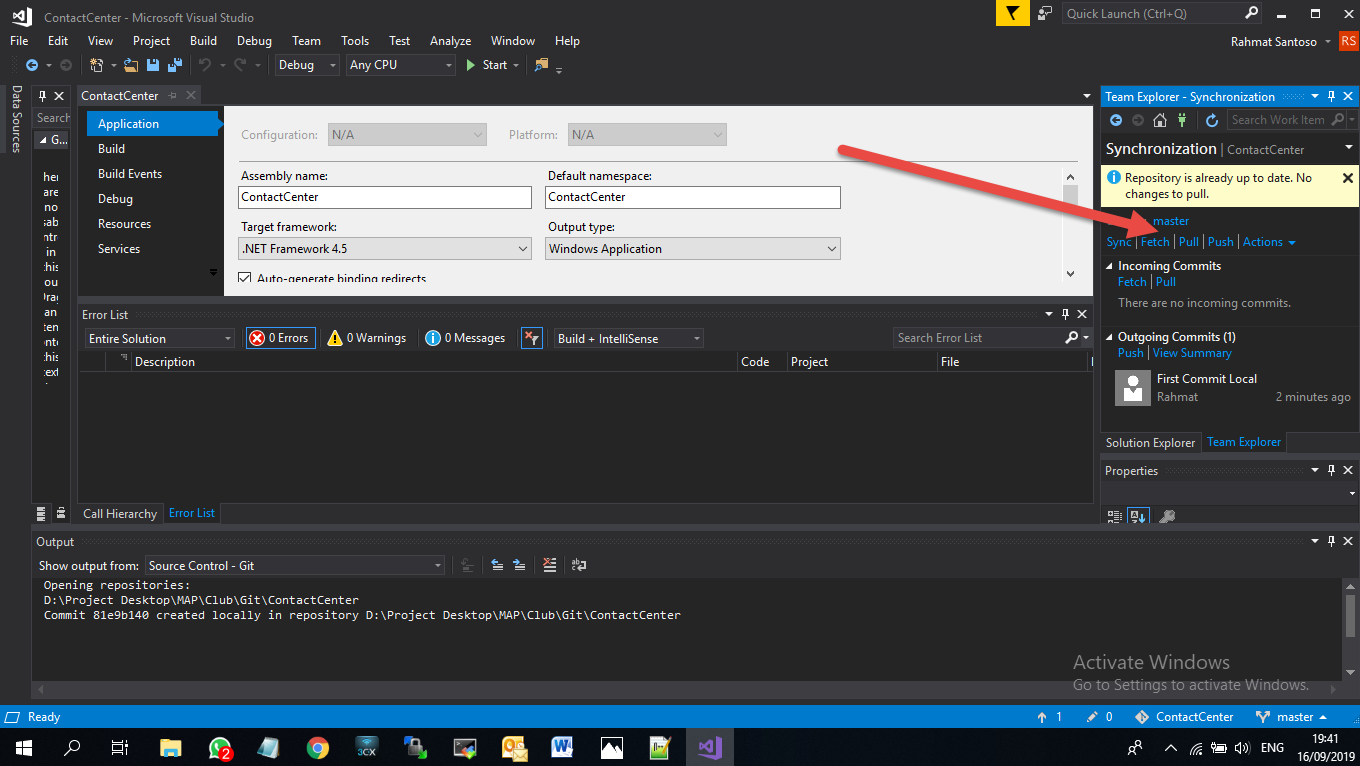Viewport: 1360px width, 766px height.
Task: Open Chrome from the taskbar
Action: tap(318, 747)
